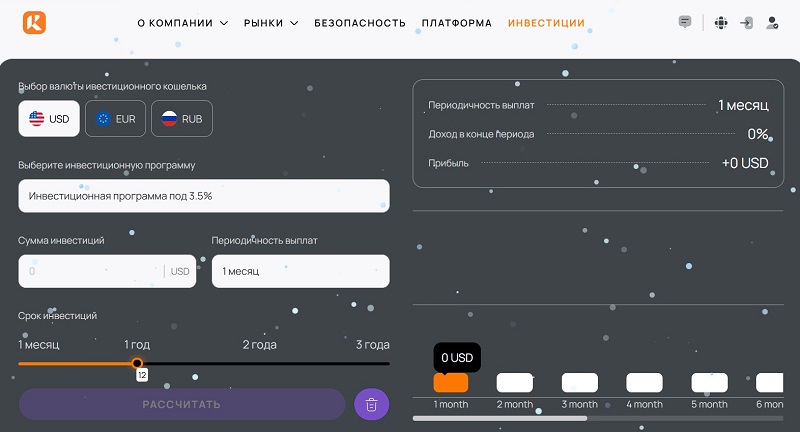
Task: Open the chat message icon
Action: point(685,22)
